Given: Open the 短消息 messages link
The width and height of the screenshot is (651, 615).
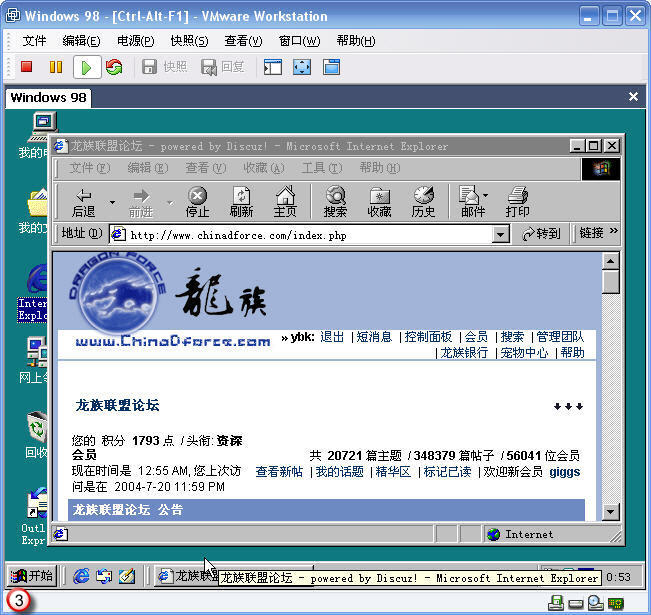Looking at the screenshot, I should [374, 337].
